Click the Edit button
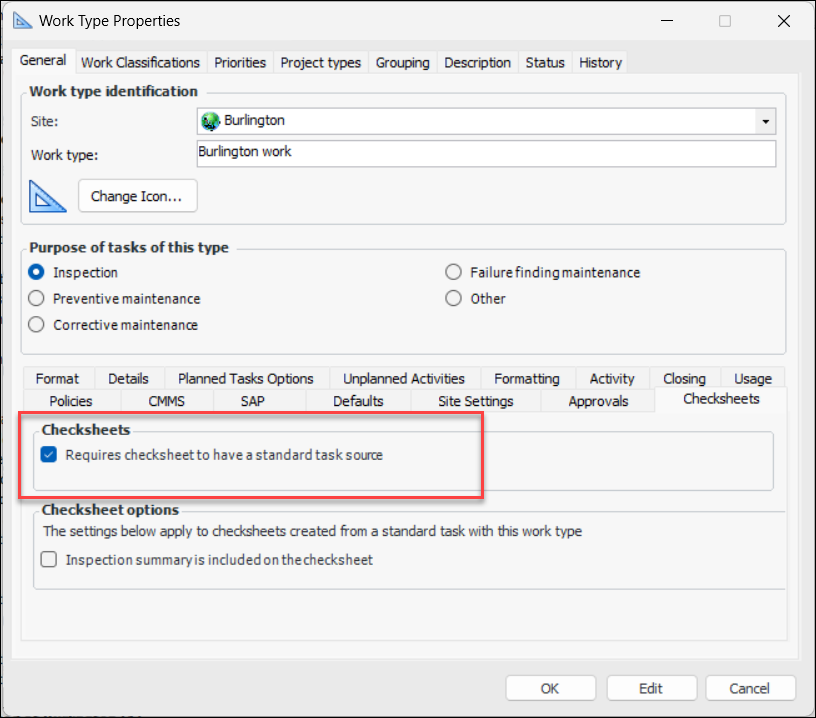The image size is (816, 718). point(651,688)
